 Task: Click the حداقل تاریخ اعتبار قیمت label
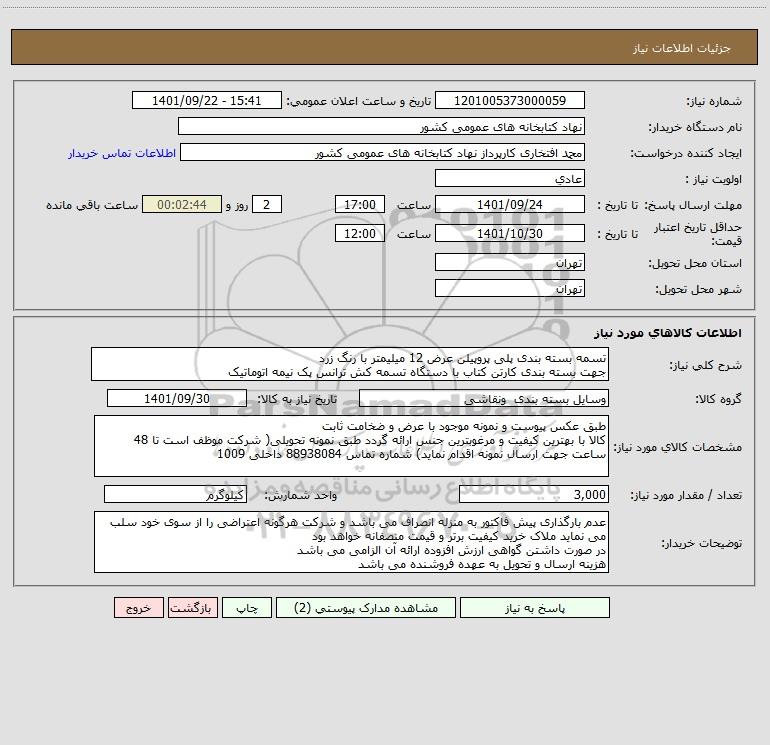point(698,234)
